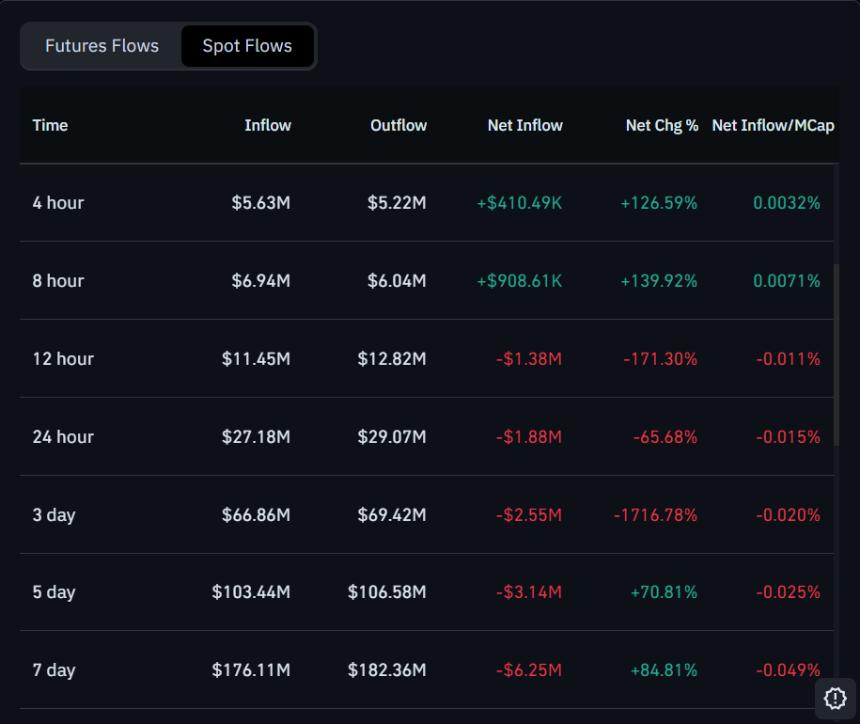The width and height of the screenshot is (860, 724).
Task: Select the 3 day flows row
Action: click(x=430, y=515)
